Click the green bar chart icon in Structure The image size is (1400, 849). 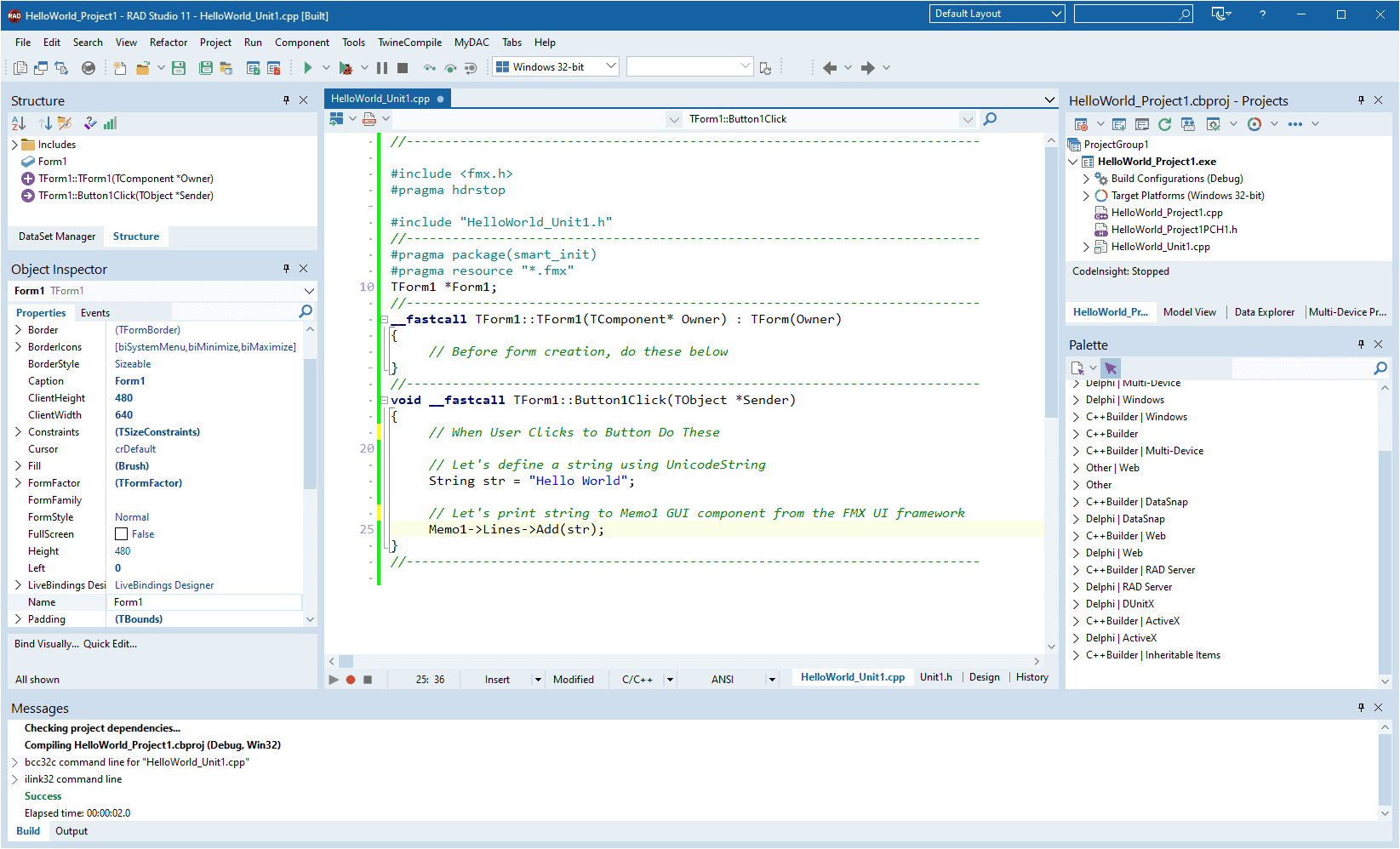tap(111, 123)
